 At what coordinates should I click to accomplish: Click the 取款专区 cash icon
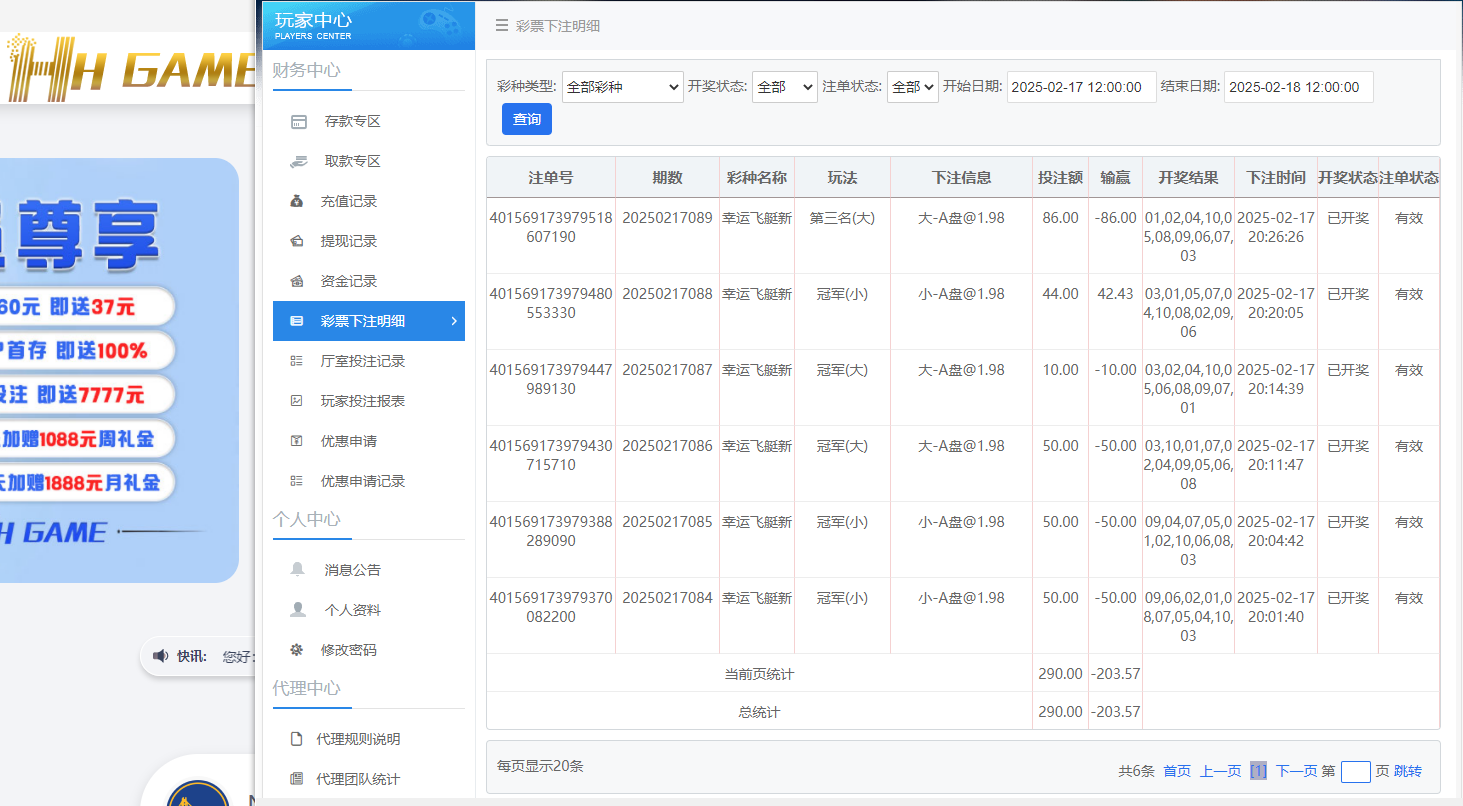click(x=298, y=162)
